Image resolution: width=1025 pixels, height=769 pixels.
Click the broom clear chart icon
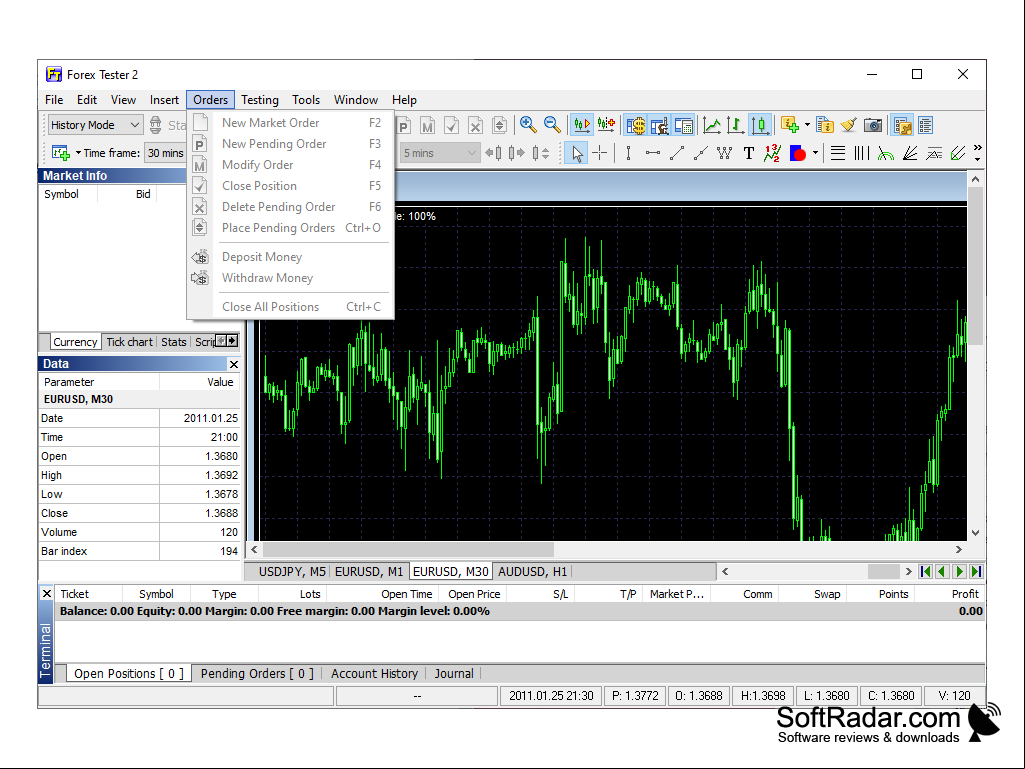849,125
